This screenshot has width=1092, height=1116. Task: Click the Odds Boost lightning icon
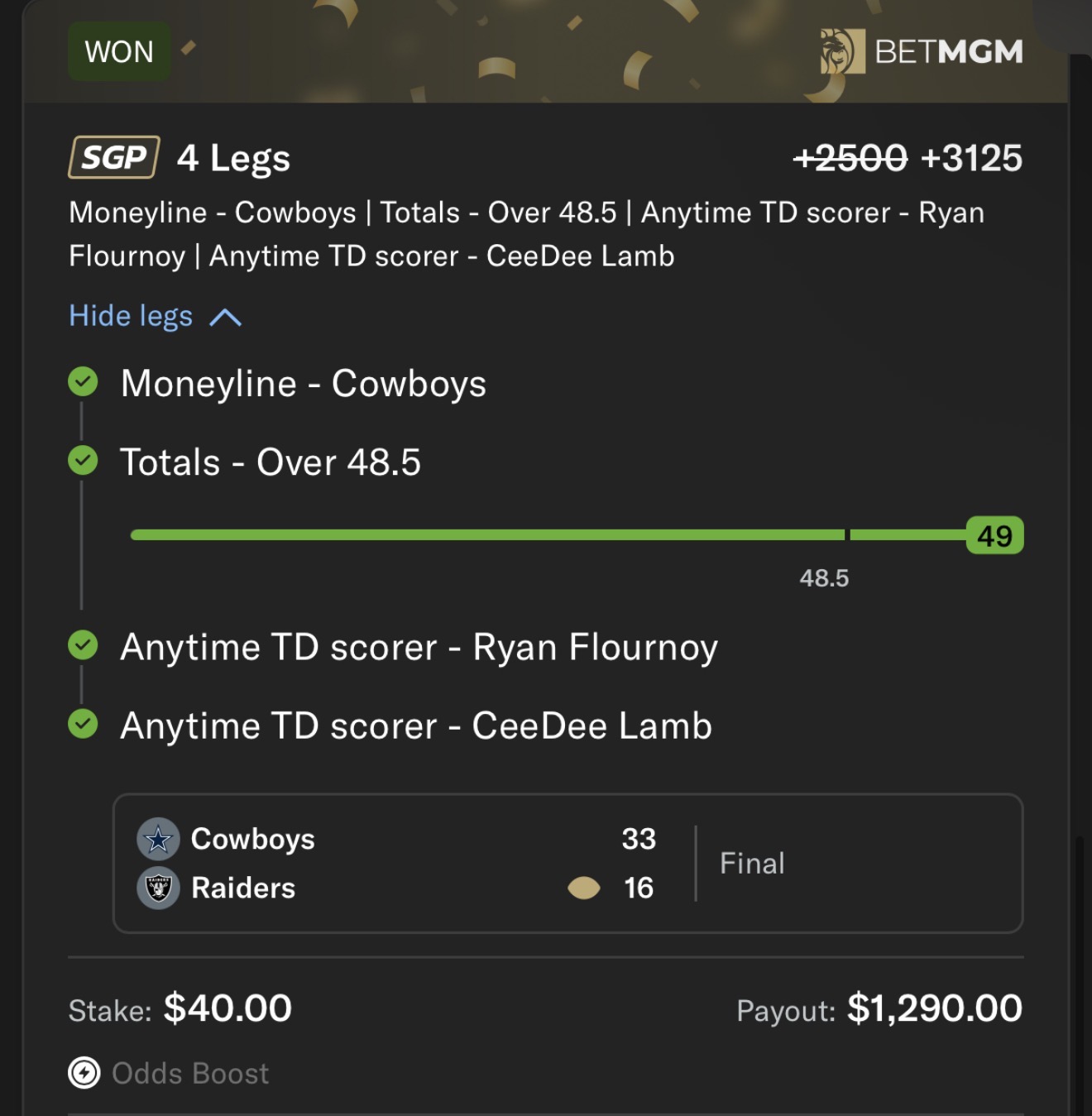(84, 1073)
